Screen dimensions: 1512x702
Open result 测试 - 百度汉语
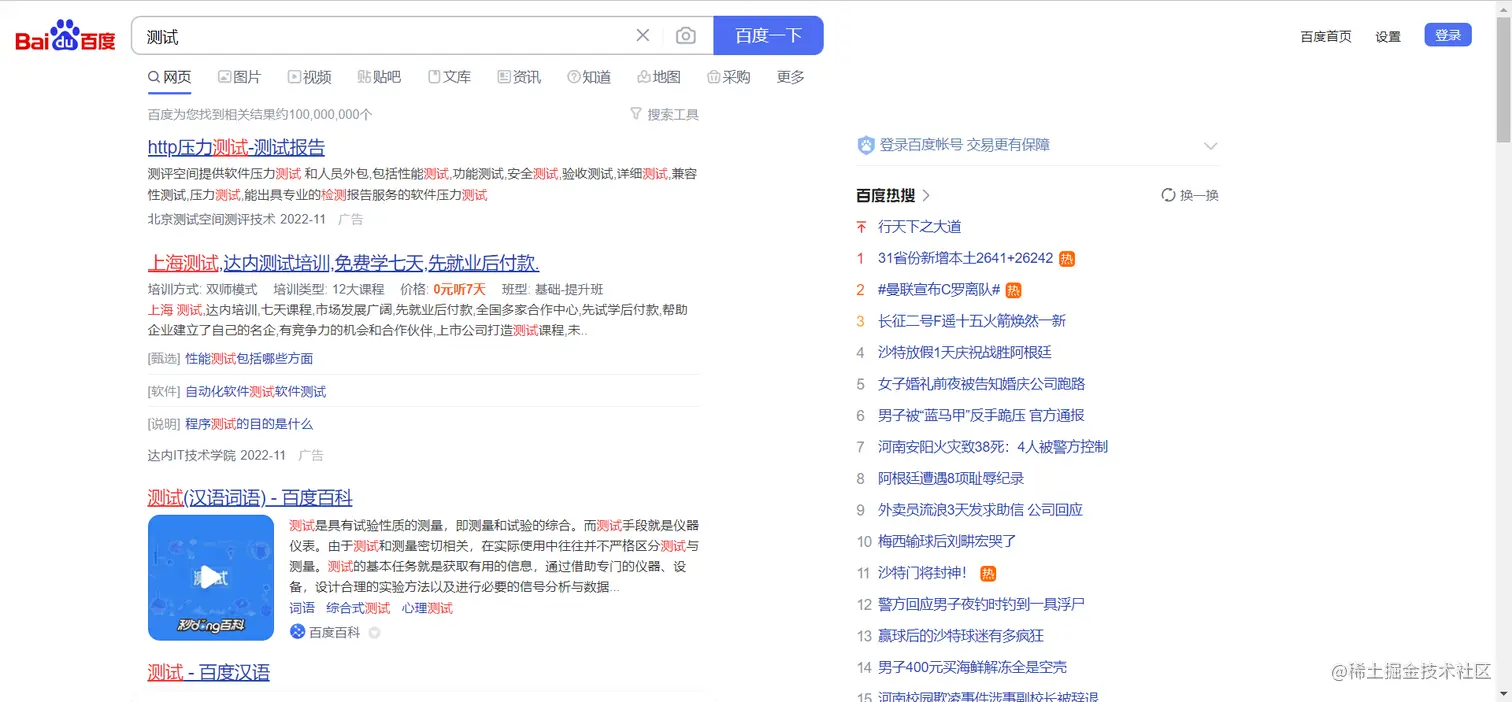[x=209, y=672]
